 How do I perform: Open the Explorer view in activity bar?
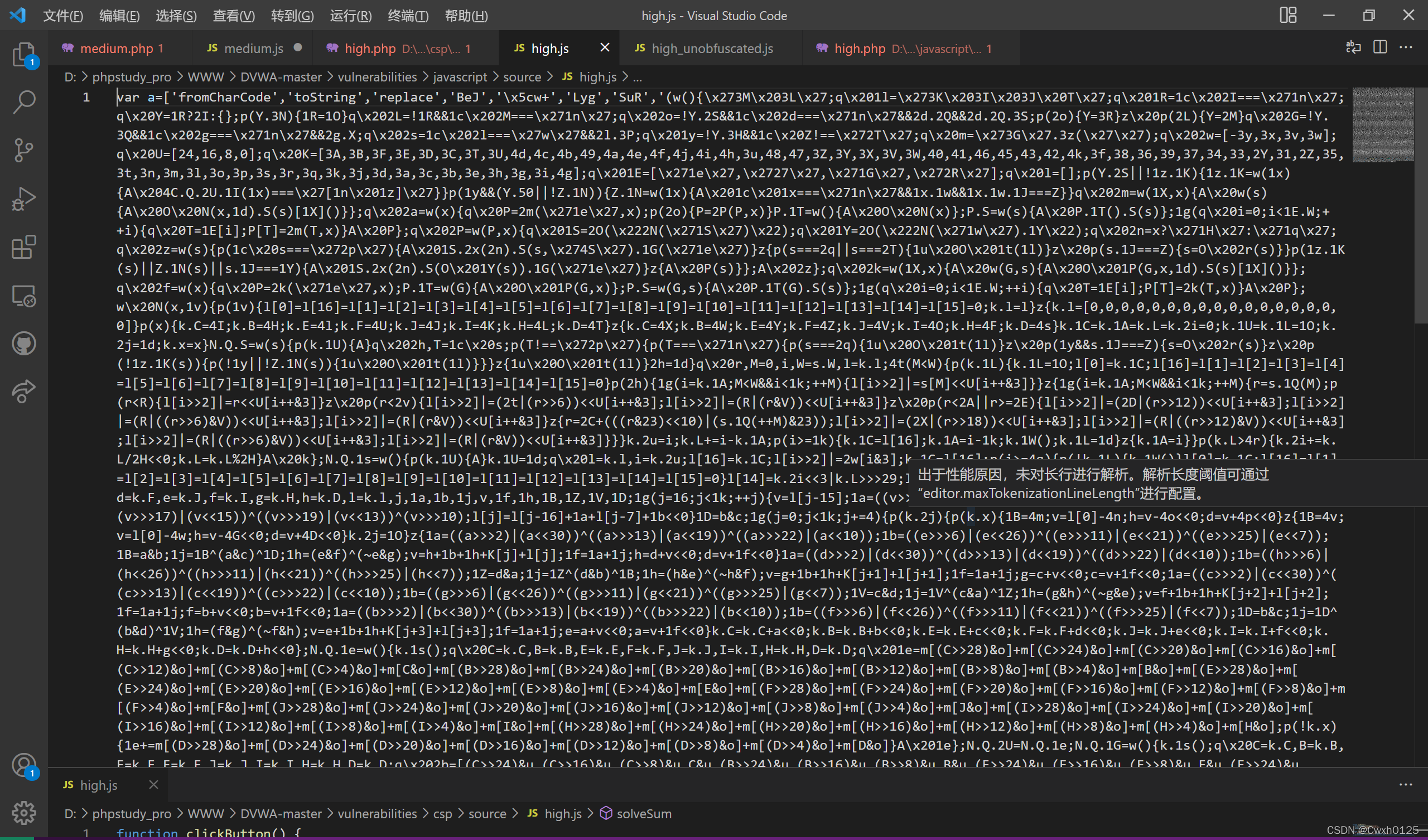tap(24, 54)
